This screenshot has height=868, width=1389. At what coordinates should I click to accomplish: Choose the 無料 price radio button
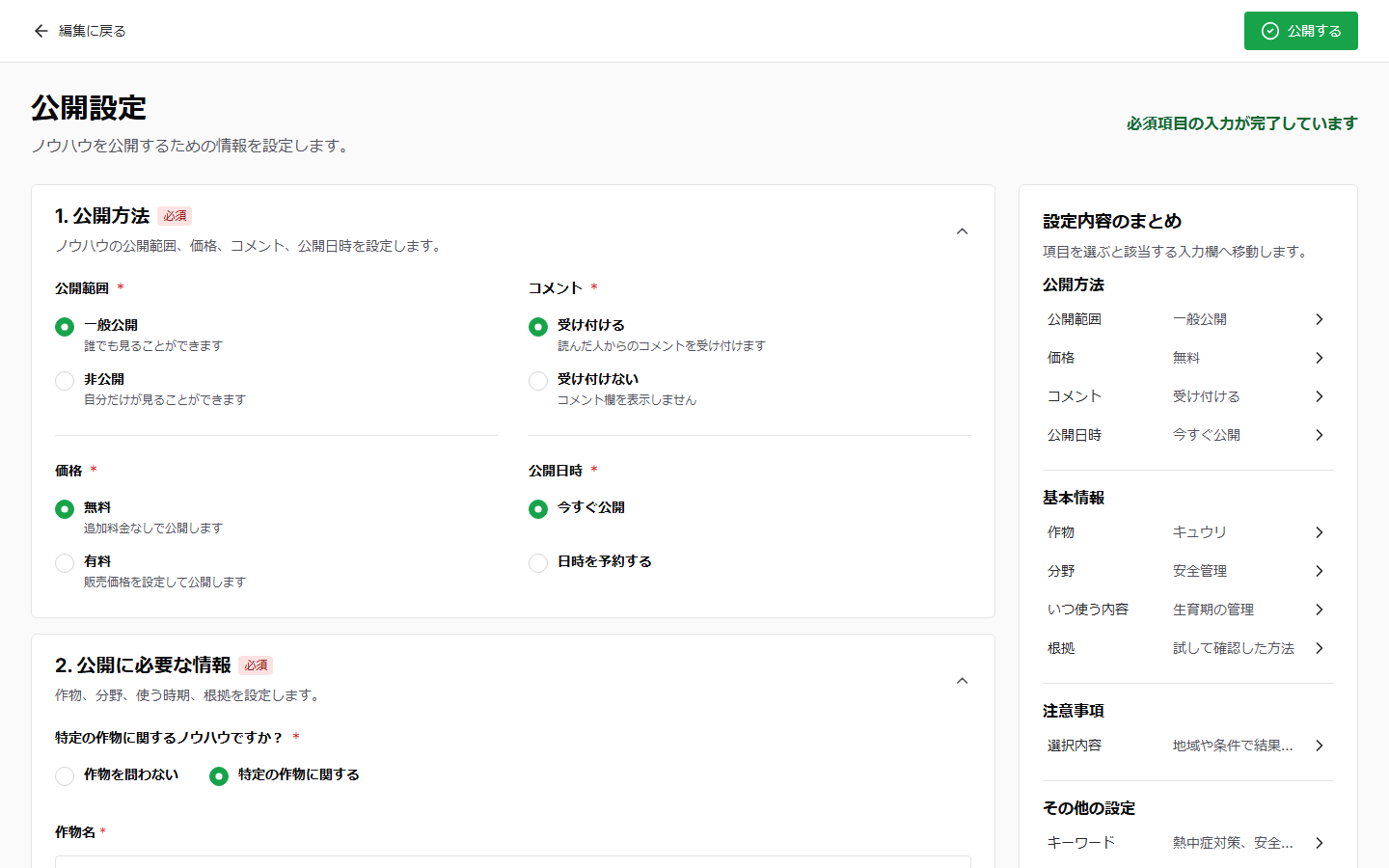pos(65,509)
